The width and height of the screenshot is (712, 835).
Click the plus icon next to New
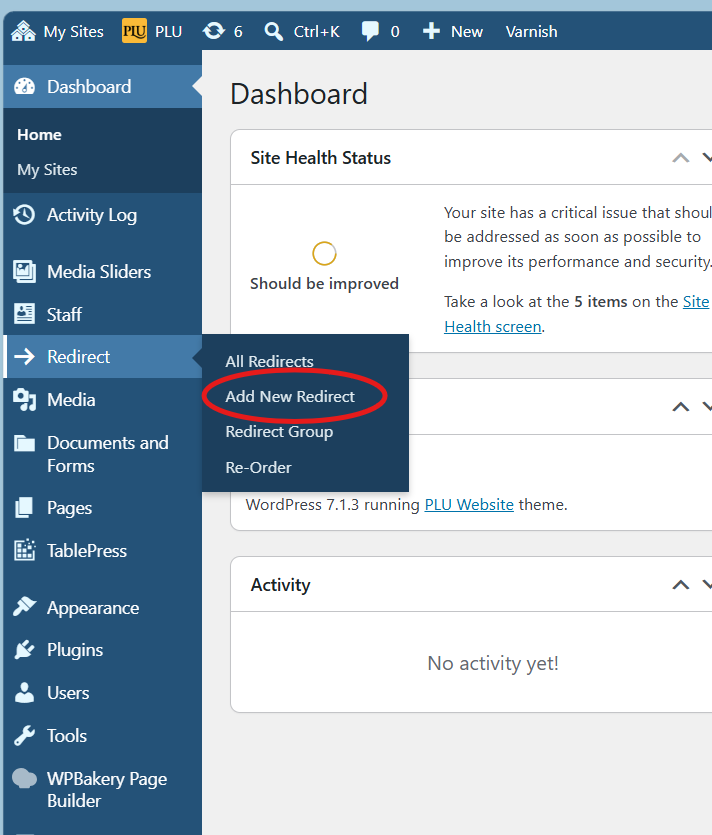click(x=431, y=31)
